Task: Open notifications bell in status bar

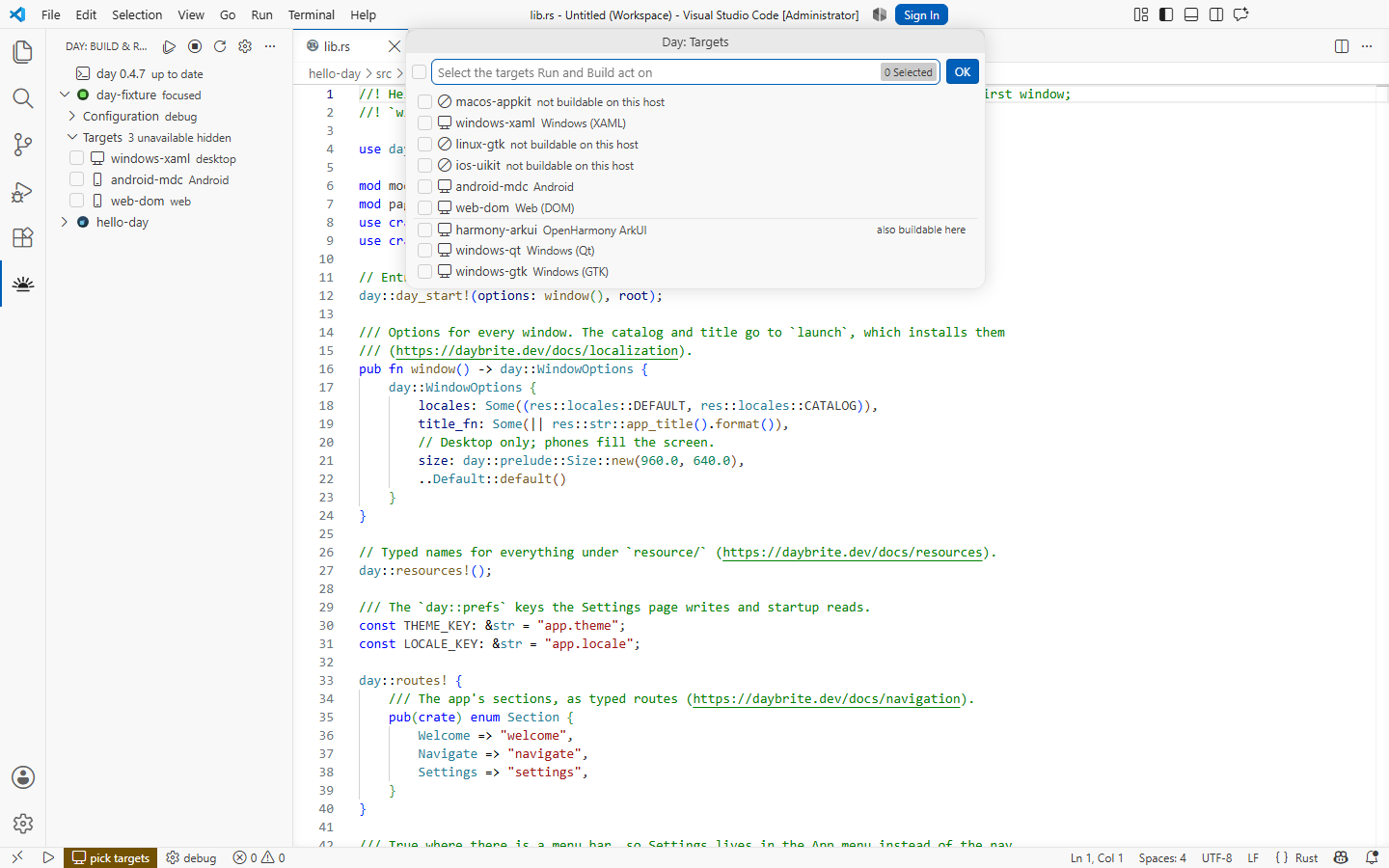Action: (1372, 857)
